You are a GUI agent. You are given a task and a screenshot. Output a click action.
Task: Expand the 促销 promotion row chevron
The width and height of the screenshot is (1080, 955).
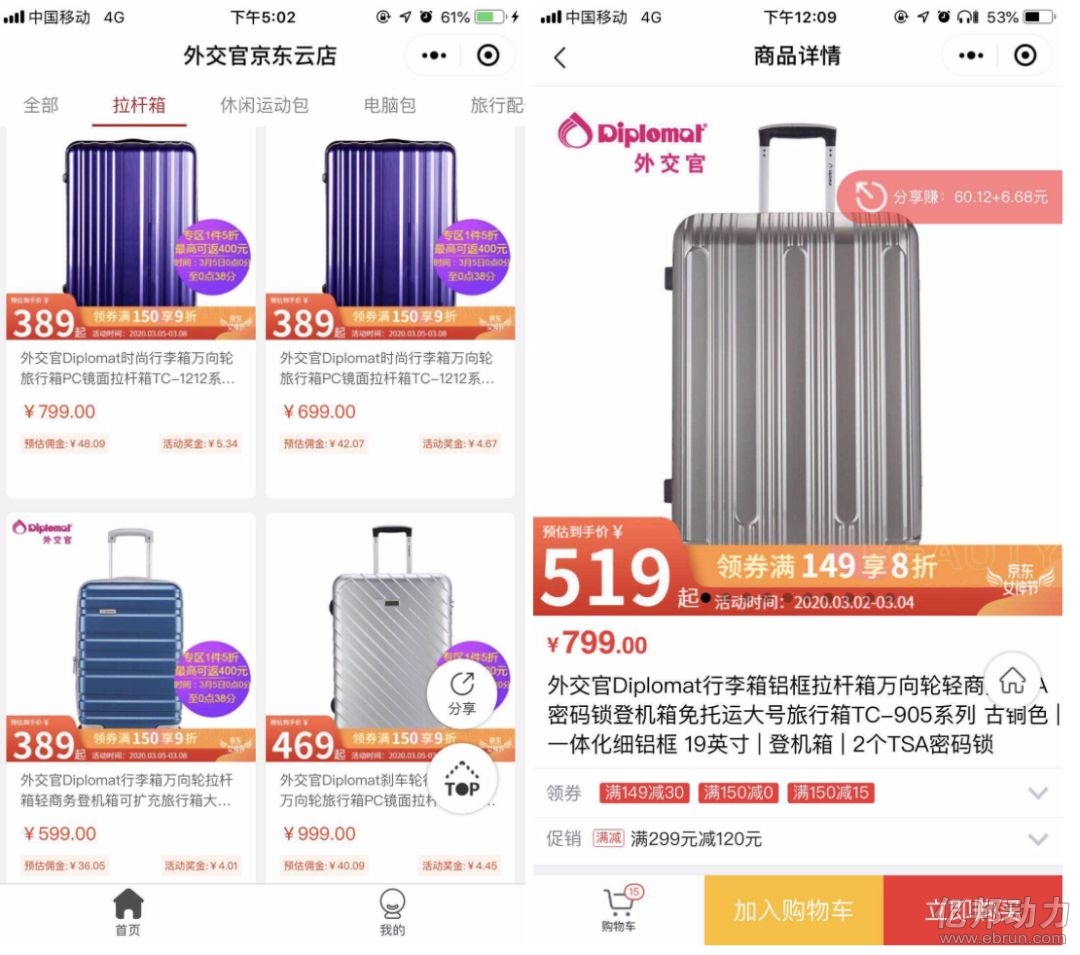coord(1038,839)
